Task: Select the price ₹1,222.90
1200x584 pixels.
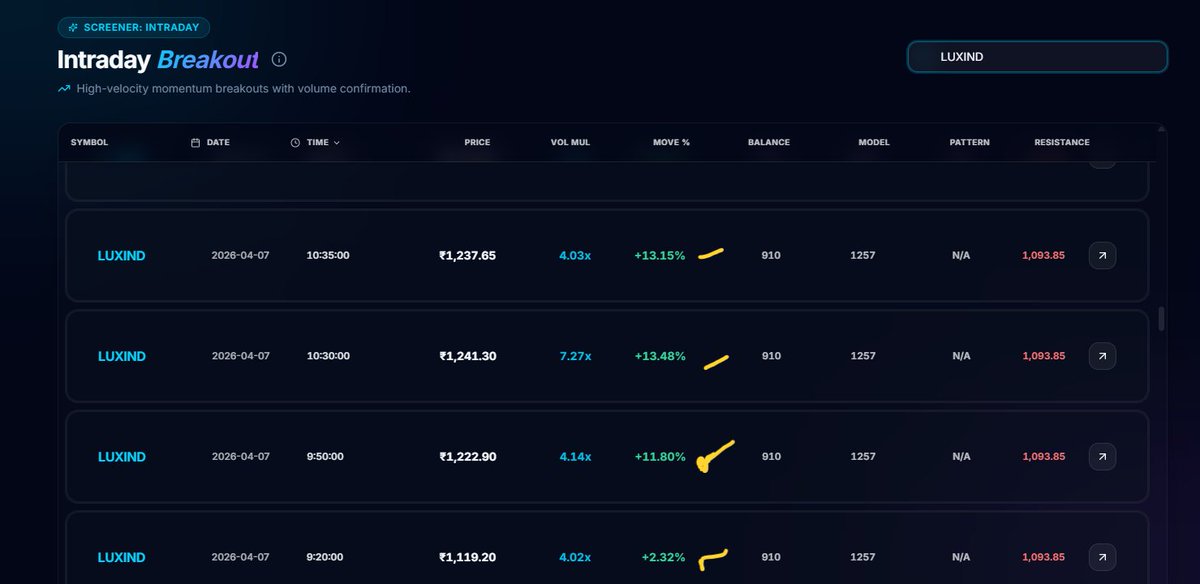Action: 467,457
